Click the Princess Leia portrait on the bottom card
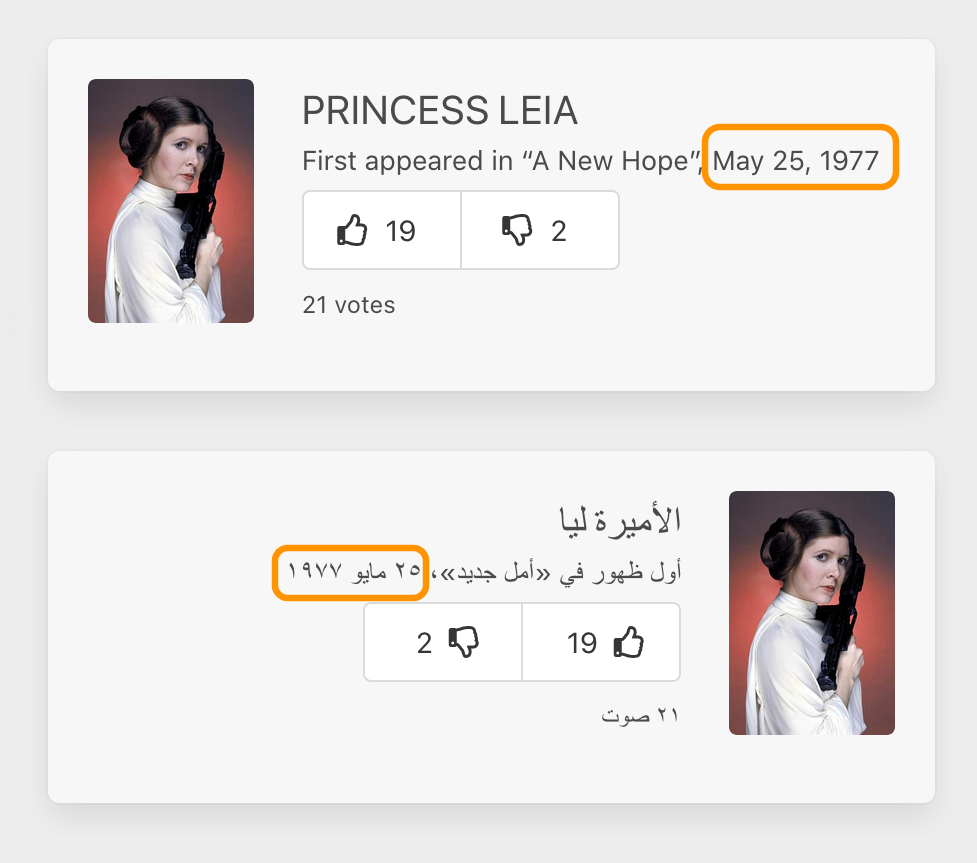Screen dimensions: 977x863 click(812, 612)
